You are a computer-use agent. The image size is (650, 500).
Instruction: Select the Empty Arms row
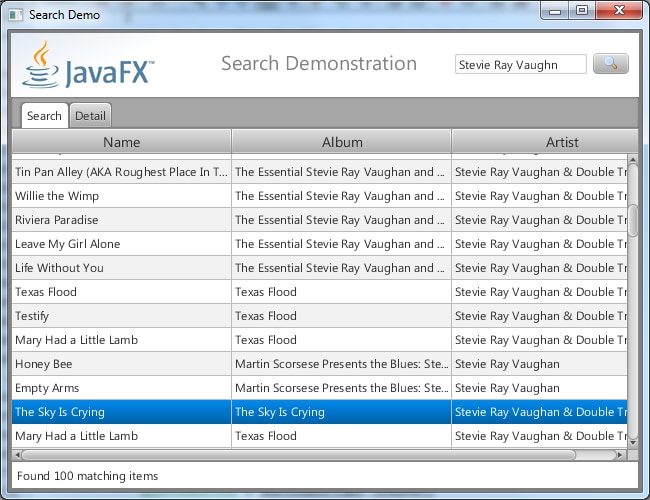click(x=121, y=388)
